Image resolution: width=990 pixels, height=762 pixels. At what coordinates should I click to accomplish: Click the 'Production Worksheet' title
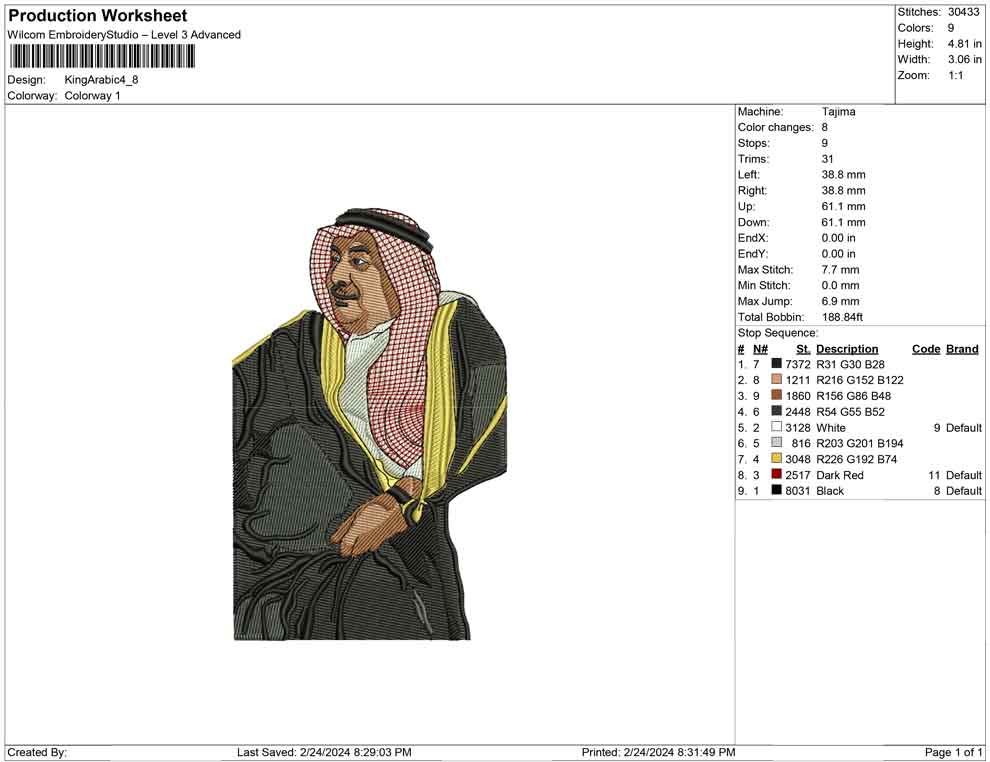[x=98, y=16]
